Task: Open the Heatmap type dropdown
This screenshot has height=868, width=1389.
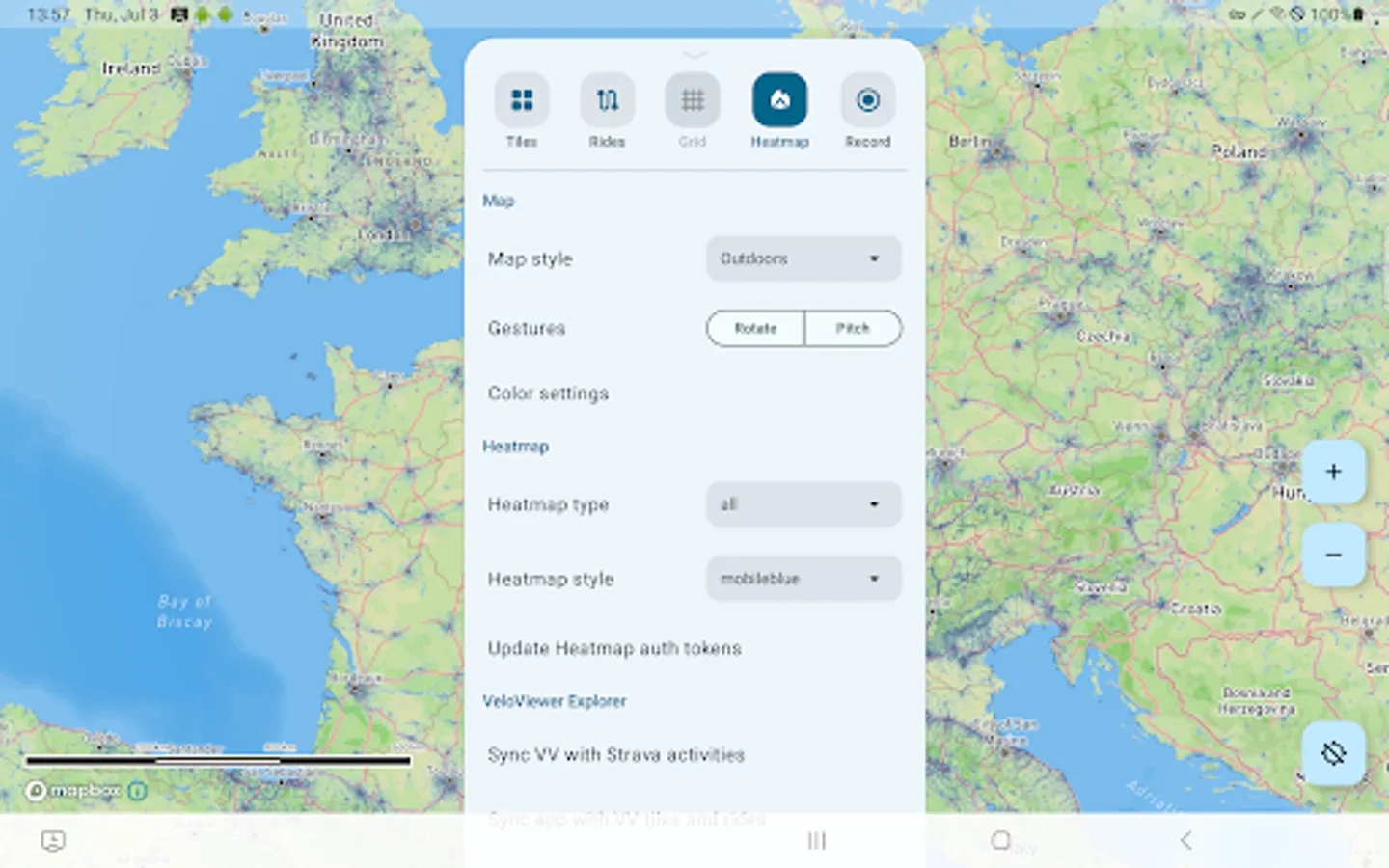Action: (x=803, y=504)
